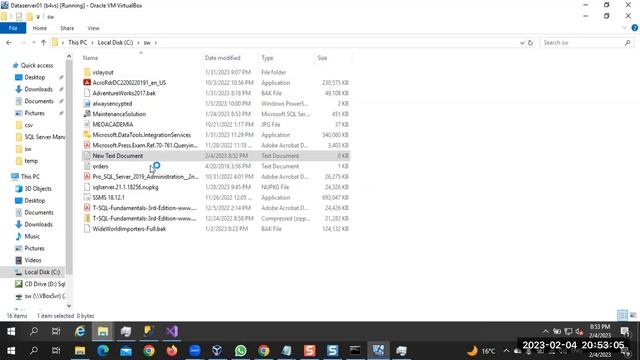This screenshot has width=640, height=360.
Task: Open the Home ribbon tab
Action: pos(40,28)
